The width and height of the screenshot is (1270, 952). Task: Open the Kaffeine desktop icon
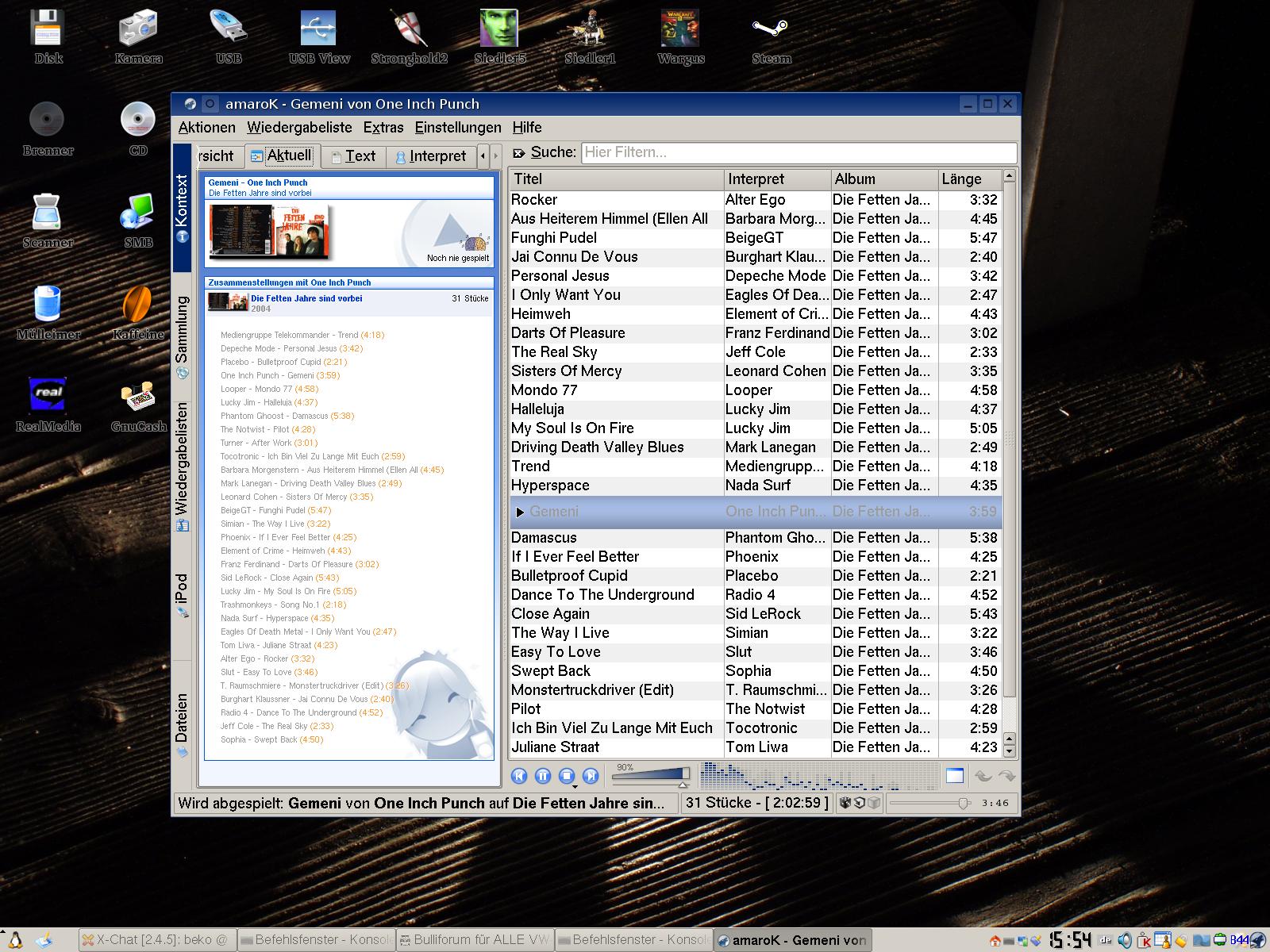(138, 313)
